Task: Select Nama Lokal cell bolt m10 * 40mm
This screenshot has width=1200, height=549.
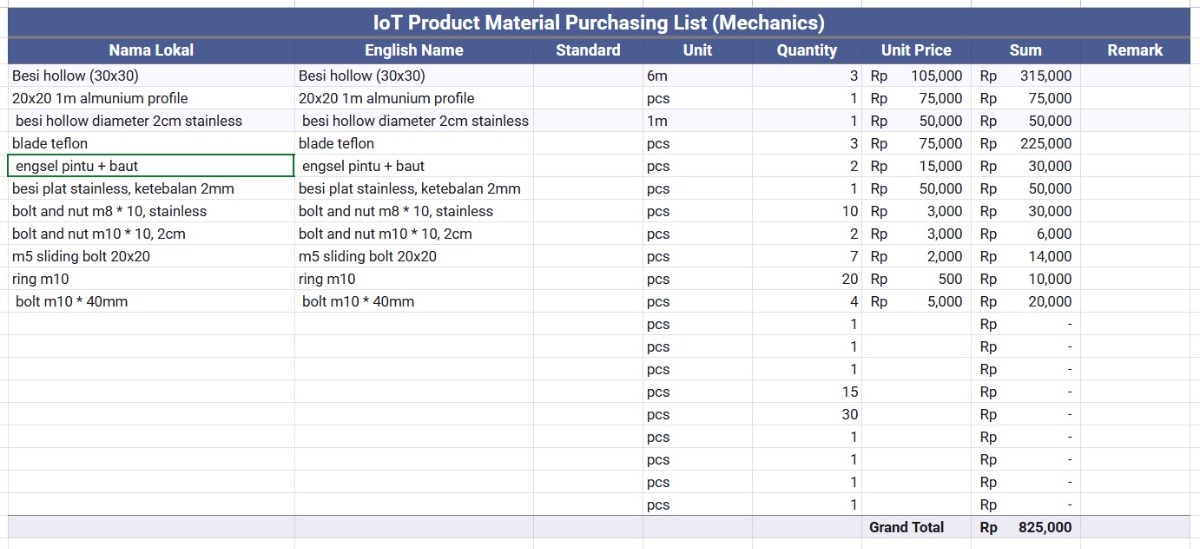Action: (x=151, y=302)
